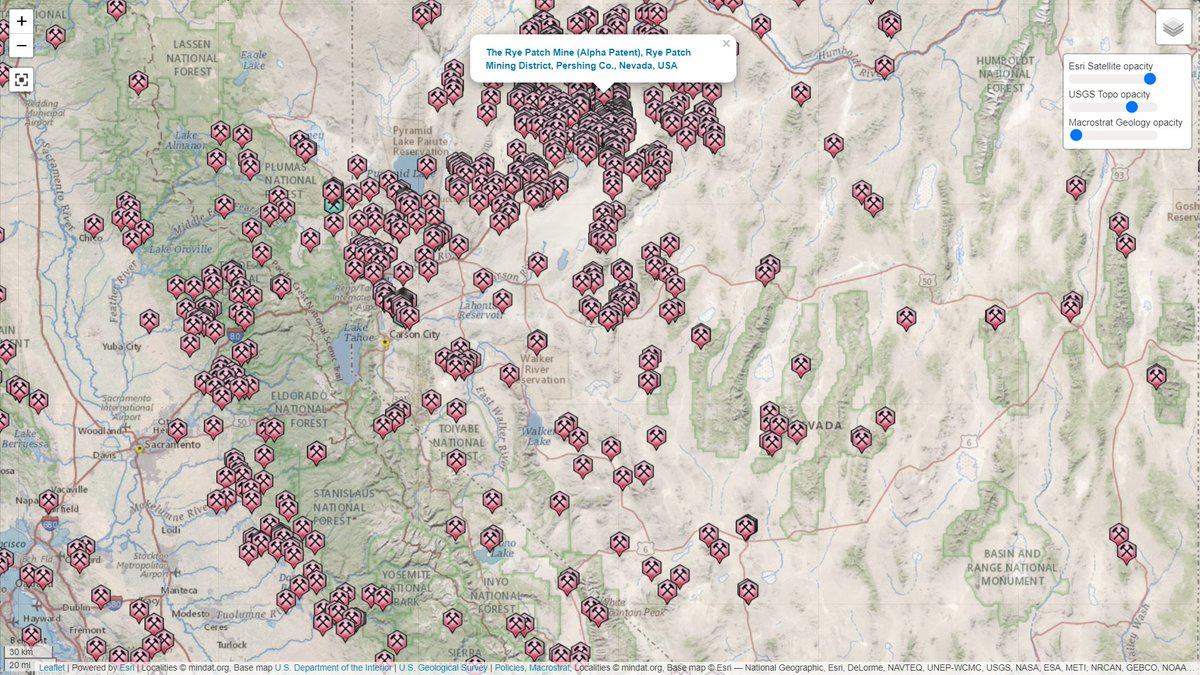Open U.S. Department of the Interior link
The image size is (1200, 675).
click(333, 667)
